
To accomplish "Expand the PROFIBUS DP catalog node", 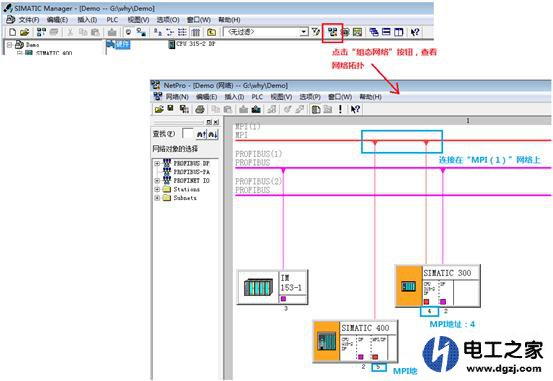I will click(157, 163).
